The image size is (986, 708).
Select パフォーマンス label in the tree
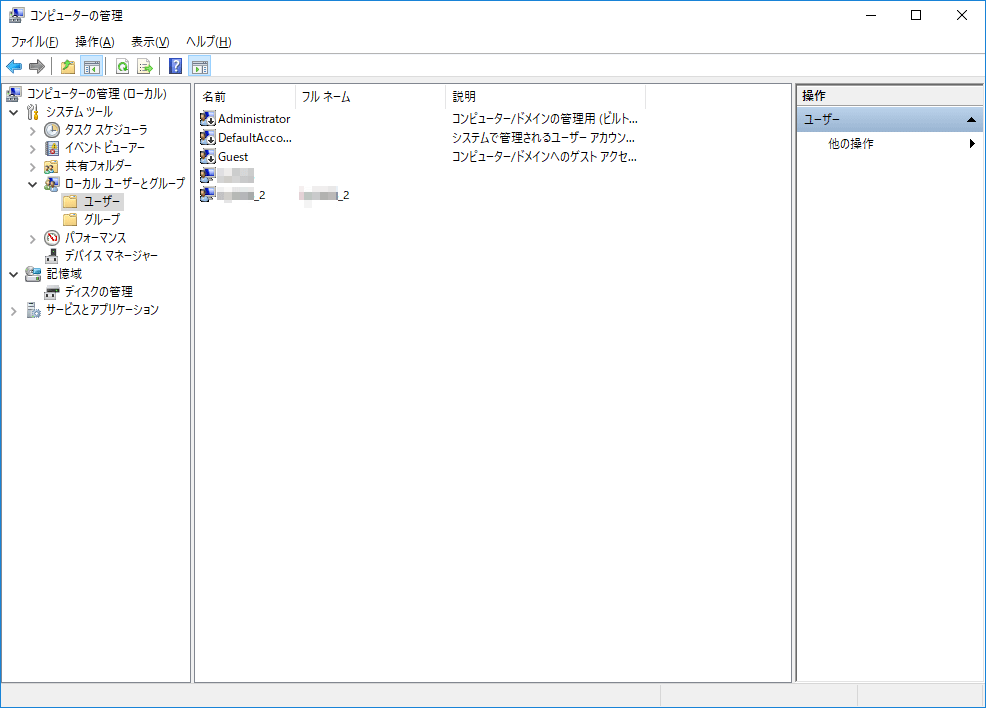point(96,238)
